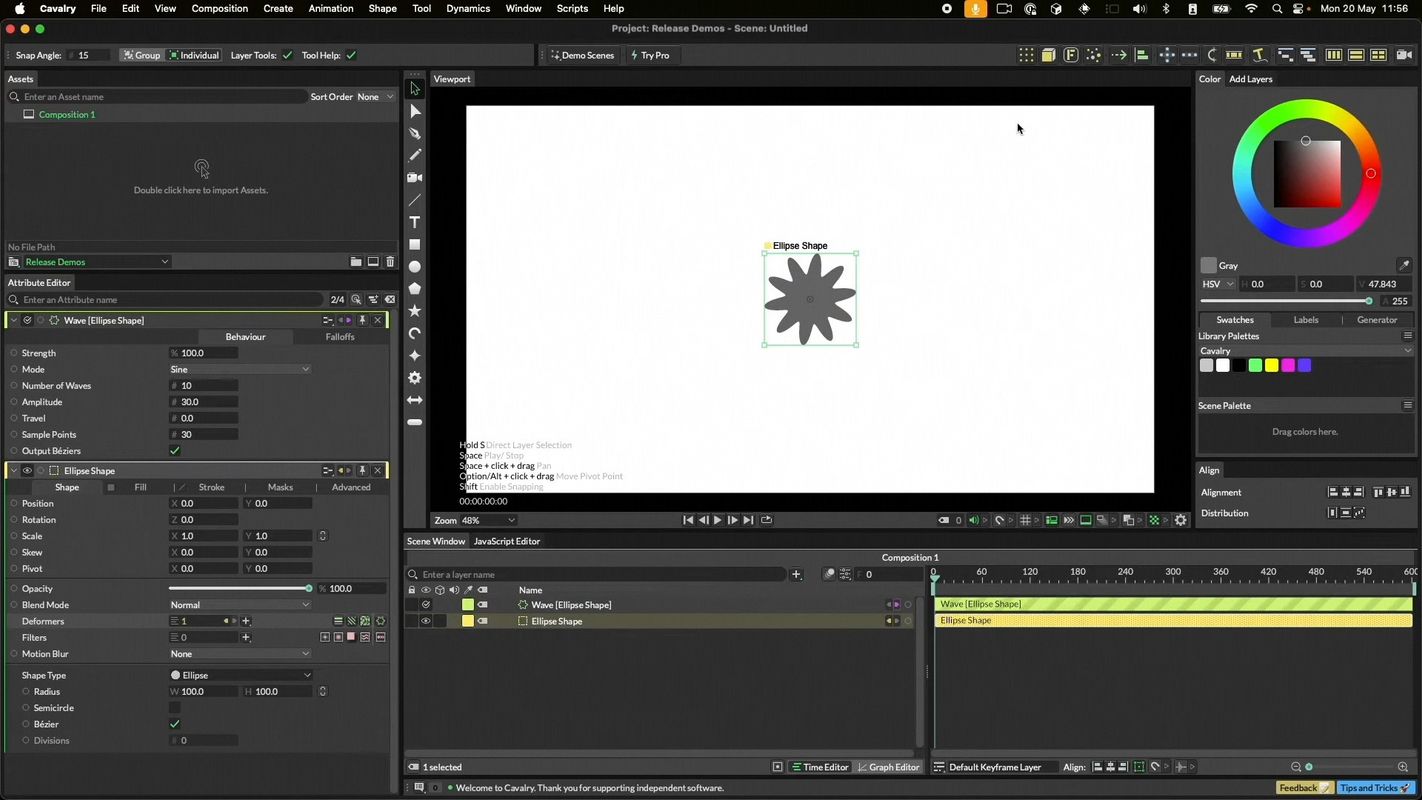Screen dimensions: 1422x800
Task: Enable the Semicircle checkbox
Action: (x=175, y=708)
